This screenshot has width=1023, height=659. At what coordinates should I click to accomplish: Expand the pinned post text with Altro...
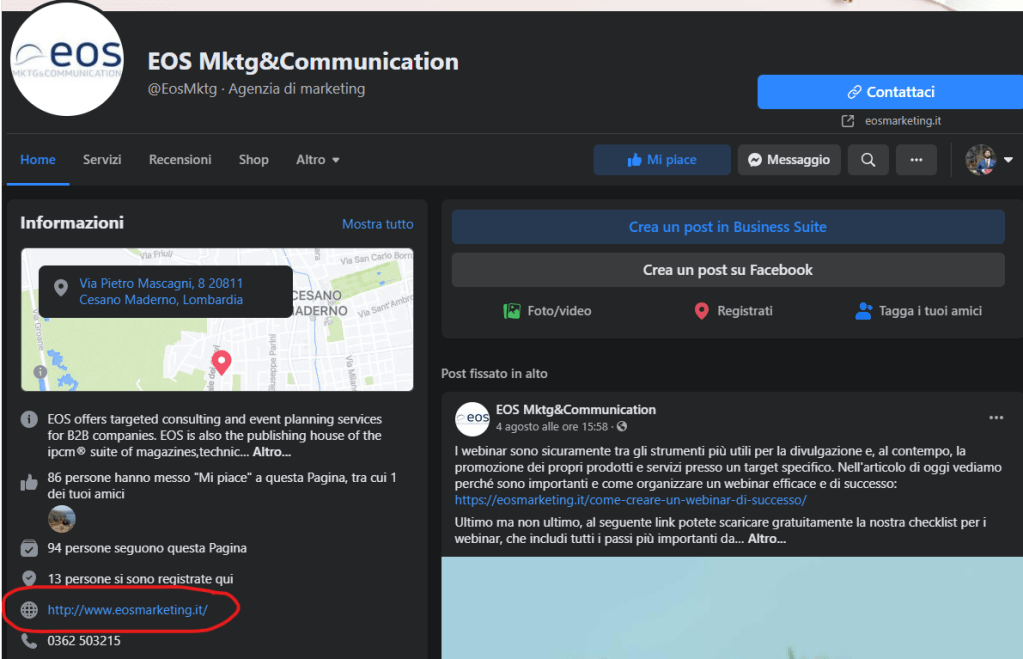click(767, 539)
